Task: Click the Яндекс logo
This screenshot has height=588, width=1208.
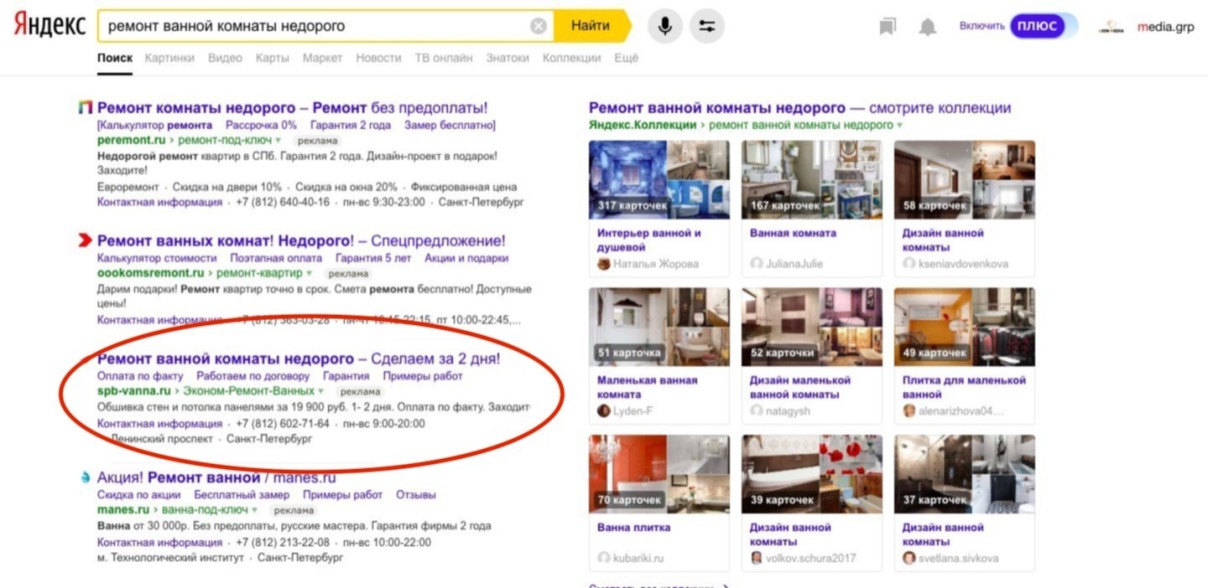Action: coord(49,26)
